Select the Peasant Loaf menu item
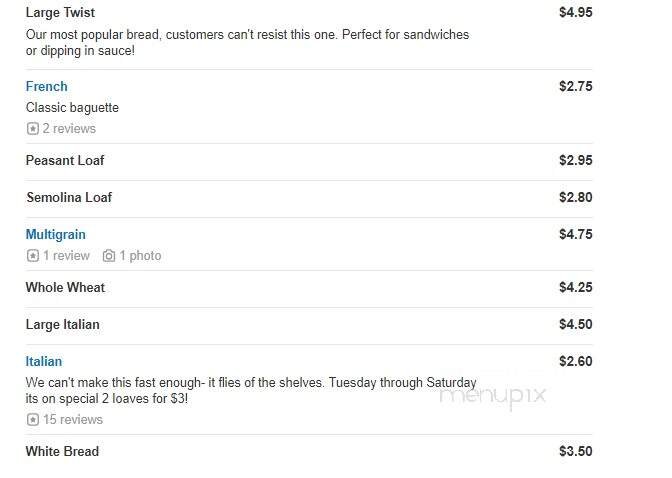The image size is (672, 478). pos(65,161)
